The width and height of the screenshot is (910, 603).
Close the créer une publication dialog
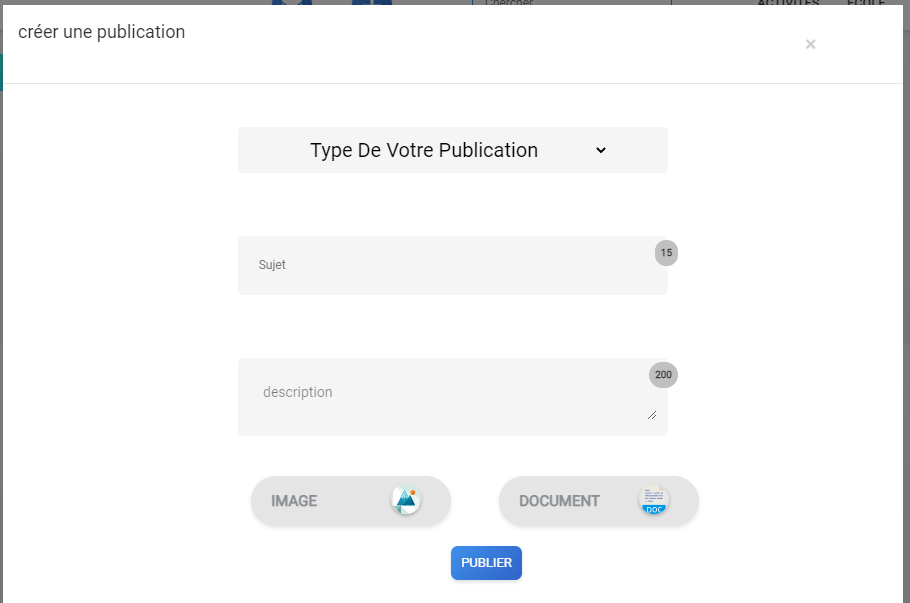click(810, 44)
